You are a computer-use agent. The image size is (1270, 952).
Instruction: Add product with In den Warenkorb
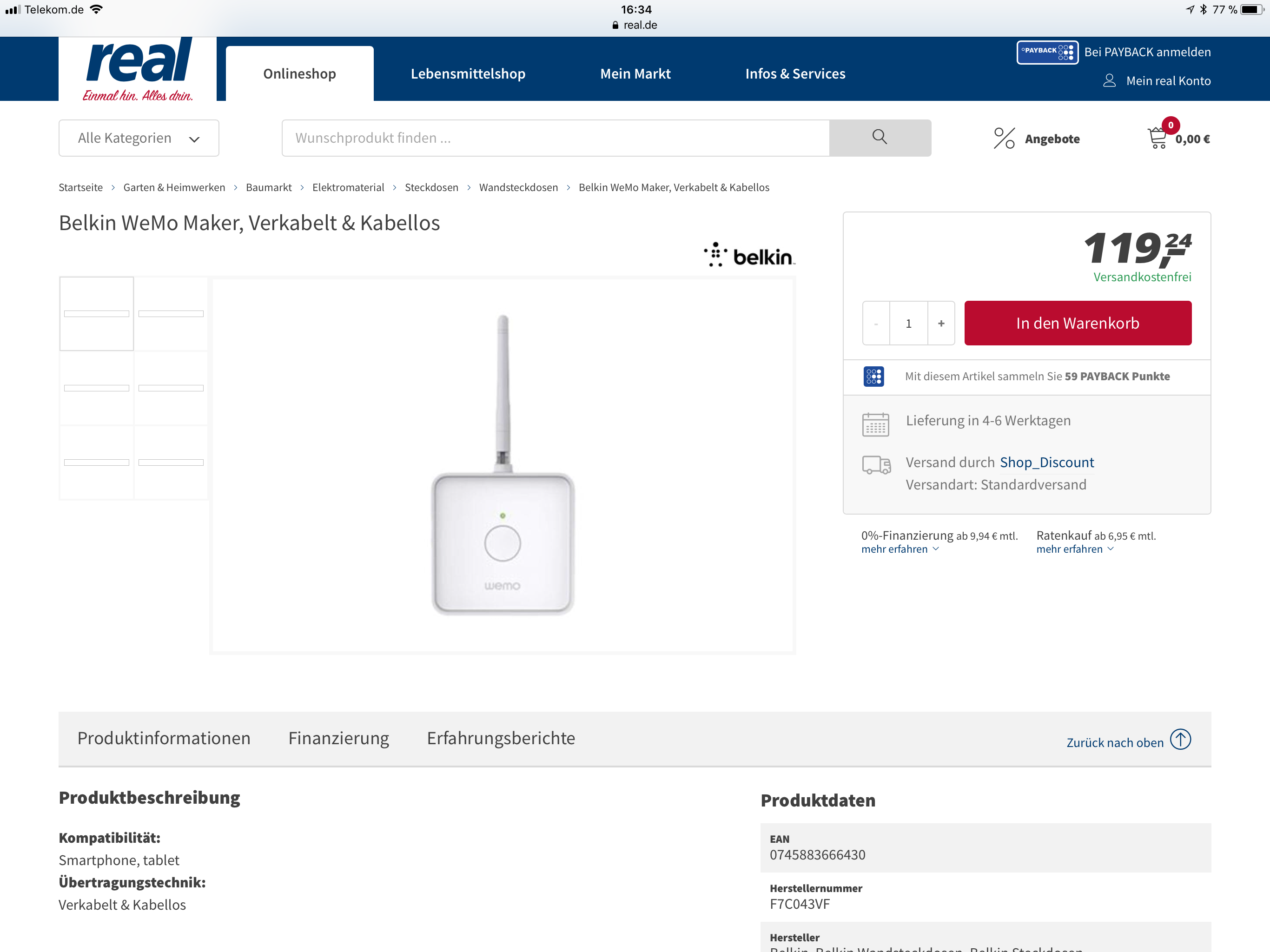pos(1078,323)
